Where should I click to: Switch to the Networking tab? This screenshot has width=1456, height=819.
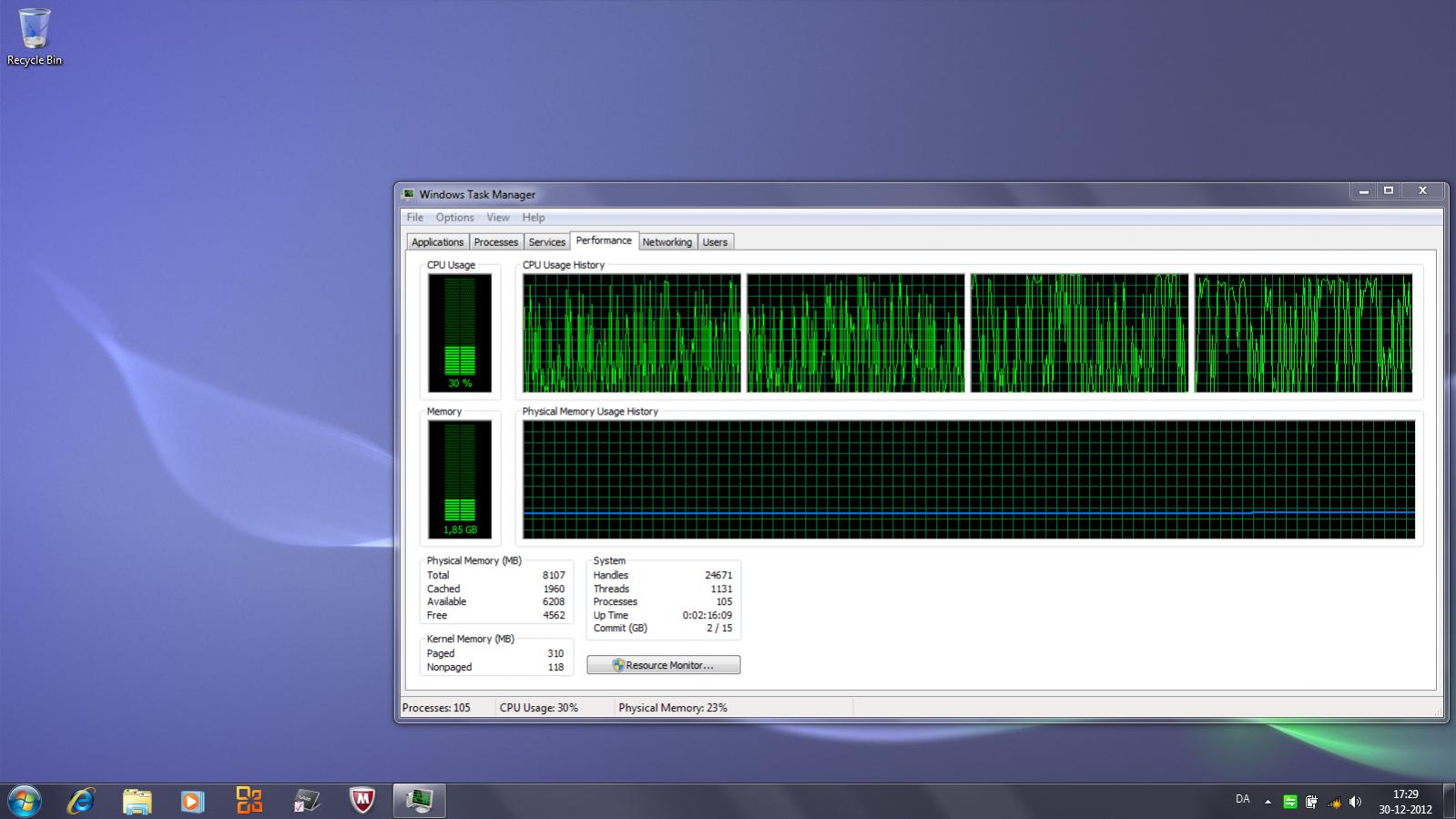click(667, 242)
